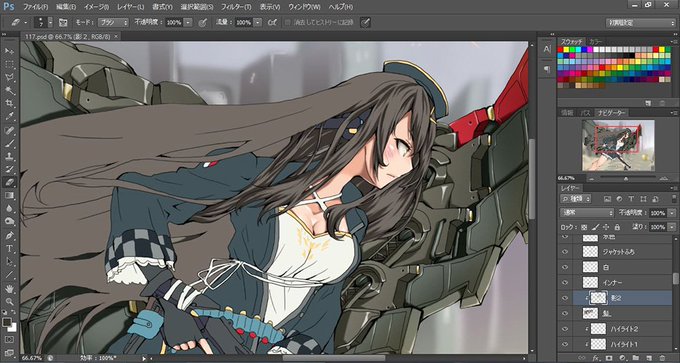This screenshot has width=680, height=363.
Task: Hide the ジャケットふち layer
Action: point(565,252)
